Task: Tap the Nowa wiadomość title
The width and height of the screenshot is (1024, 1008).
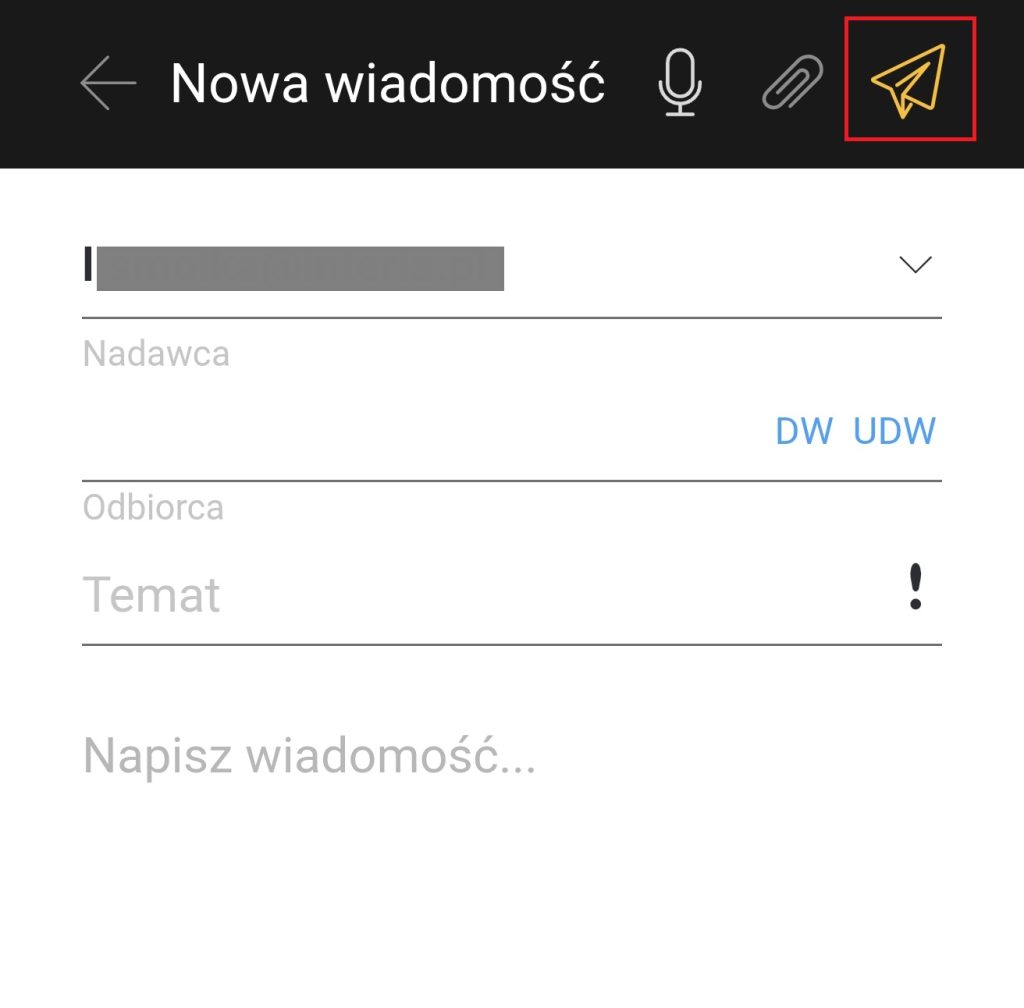Action: (387, 83)
